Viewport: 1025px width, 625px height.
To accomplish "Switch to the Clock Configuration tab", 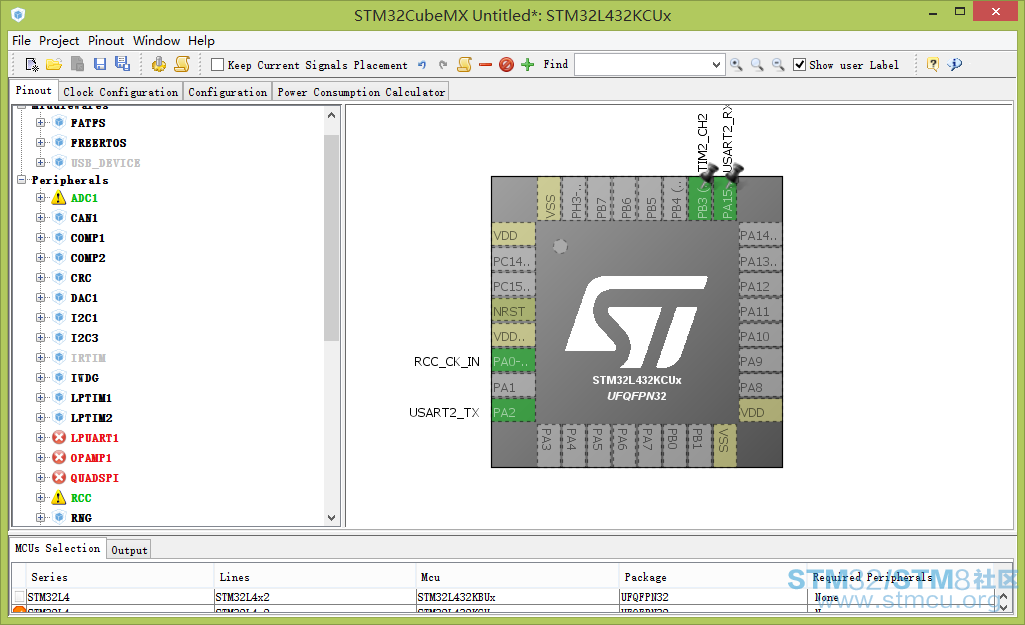I will click(x=120, y=92).
